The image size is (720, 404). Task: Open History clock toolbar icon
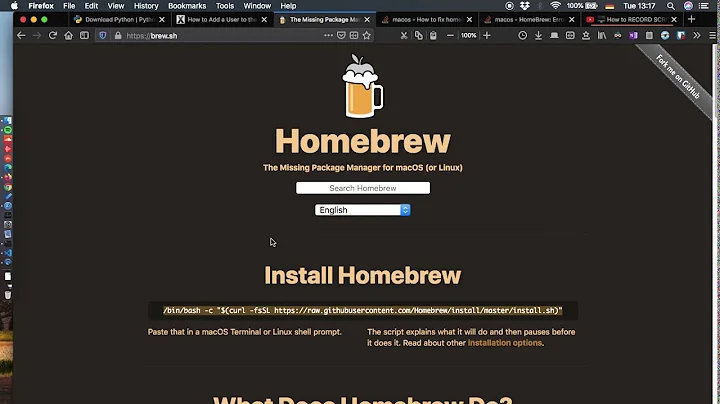(x=523, y=35)
